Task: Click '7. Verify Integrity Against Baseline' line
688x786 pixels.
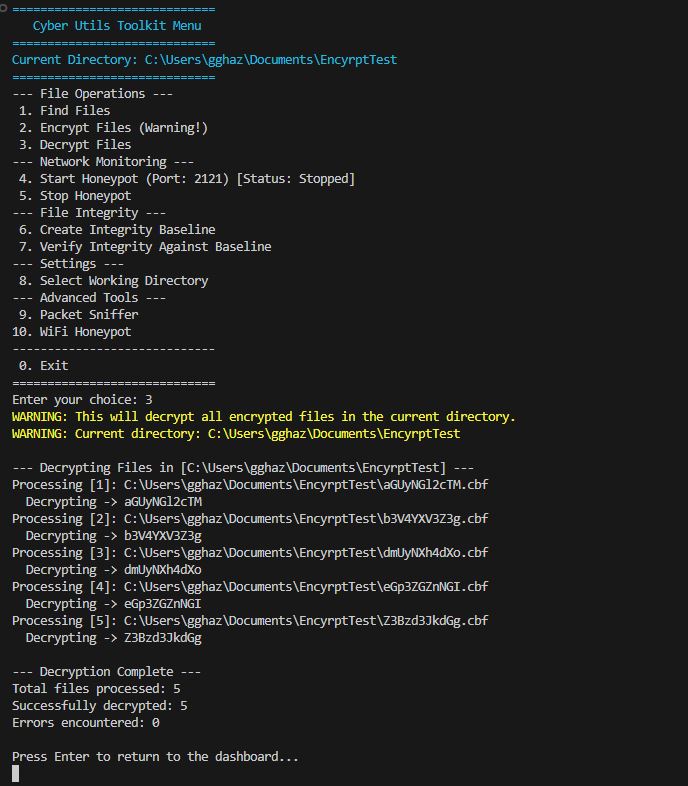Action: pos(145,247)
